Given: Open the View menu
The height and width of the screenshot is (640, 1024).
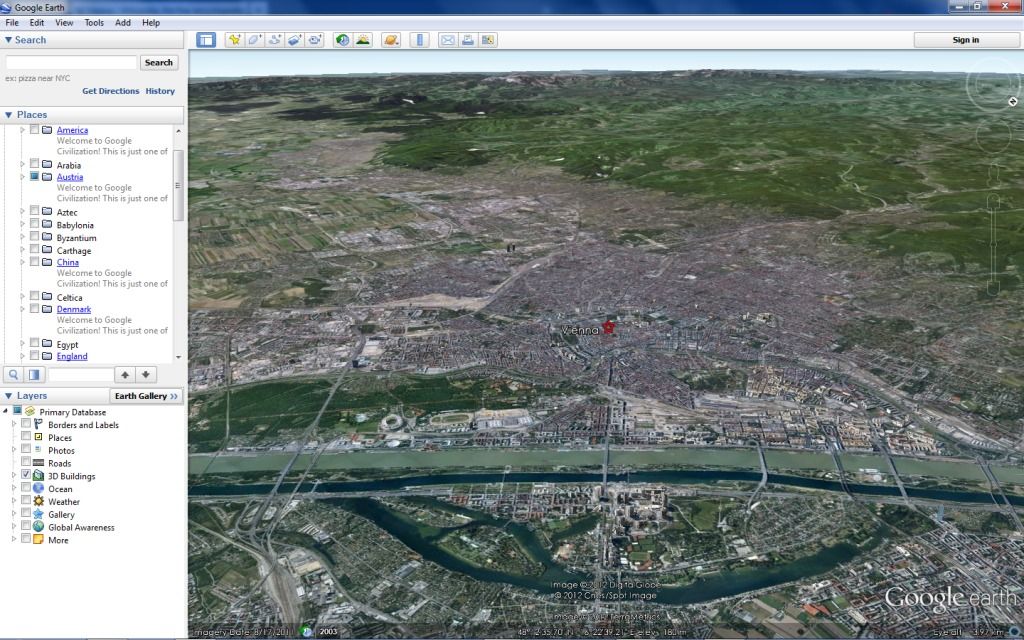Looking at the screenshot, I should click(x=64, y=22).
